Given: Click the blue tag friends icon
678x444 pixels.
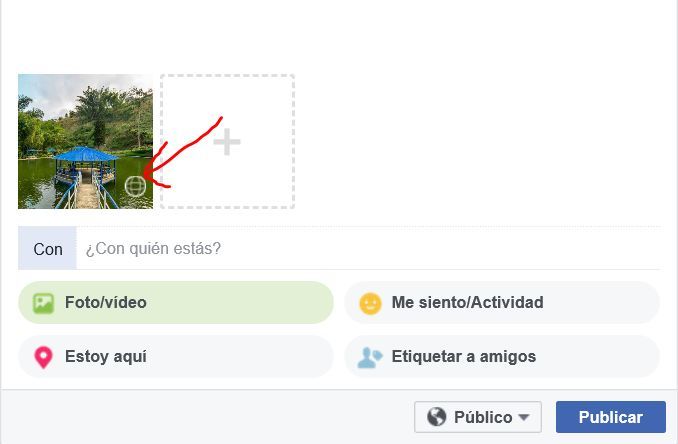Looking at the screenshot, I should (x=370, y=358).
